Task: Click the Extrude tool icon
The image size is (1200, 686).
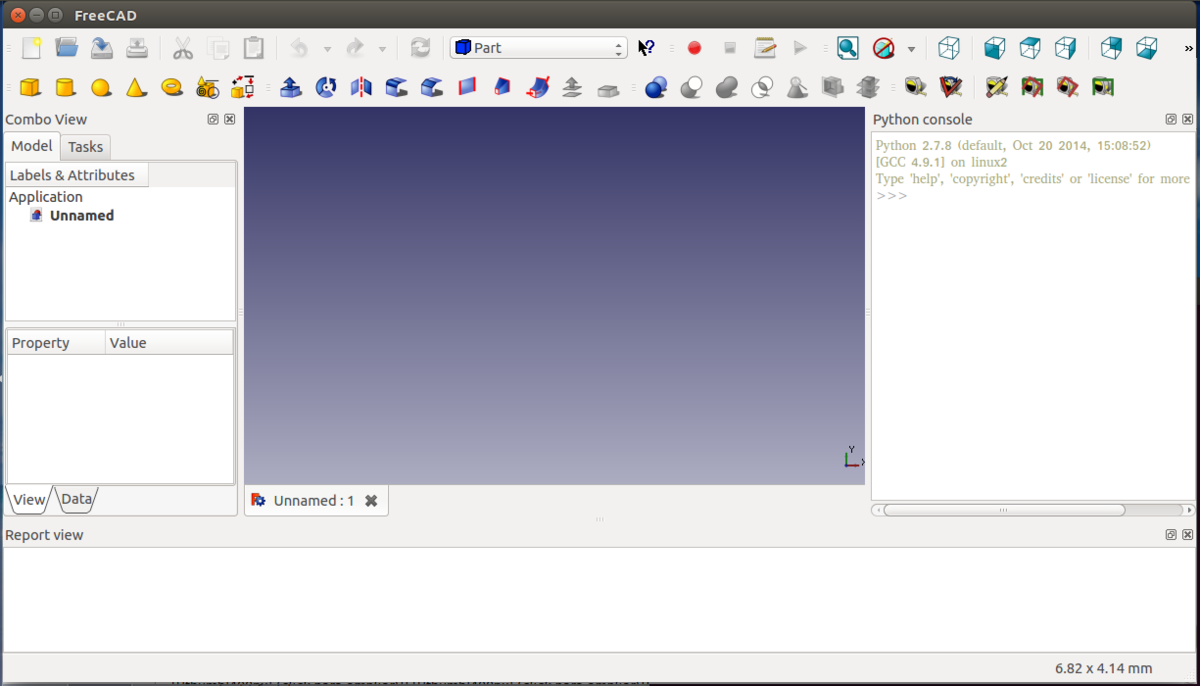Action: pos(291,88)
